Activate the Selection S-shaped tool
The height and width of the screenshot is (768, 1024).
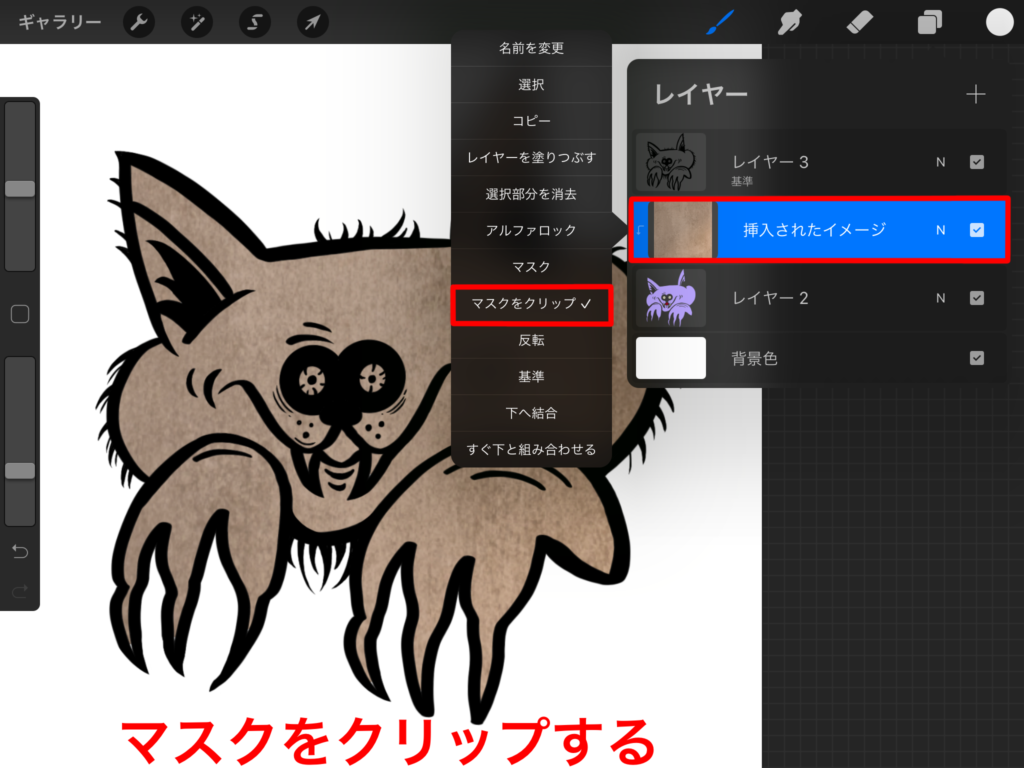(x=255, y=23)
